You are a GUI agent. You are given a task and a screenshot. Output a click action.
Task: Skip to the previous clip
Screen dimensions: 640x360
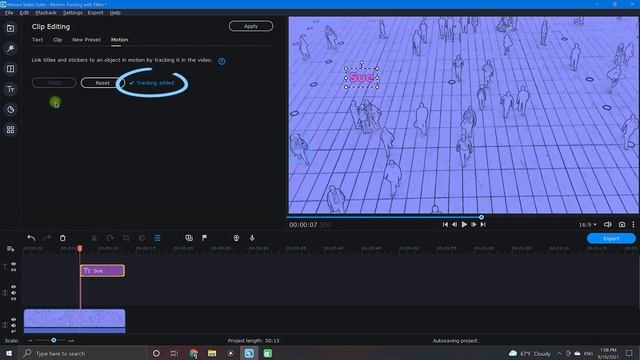pyautogui.click(x=445, y=224)
